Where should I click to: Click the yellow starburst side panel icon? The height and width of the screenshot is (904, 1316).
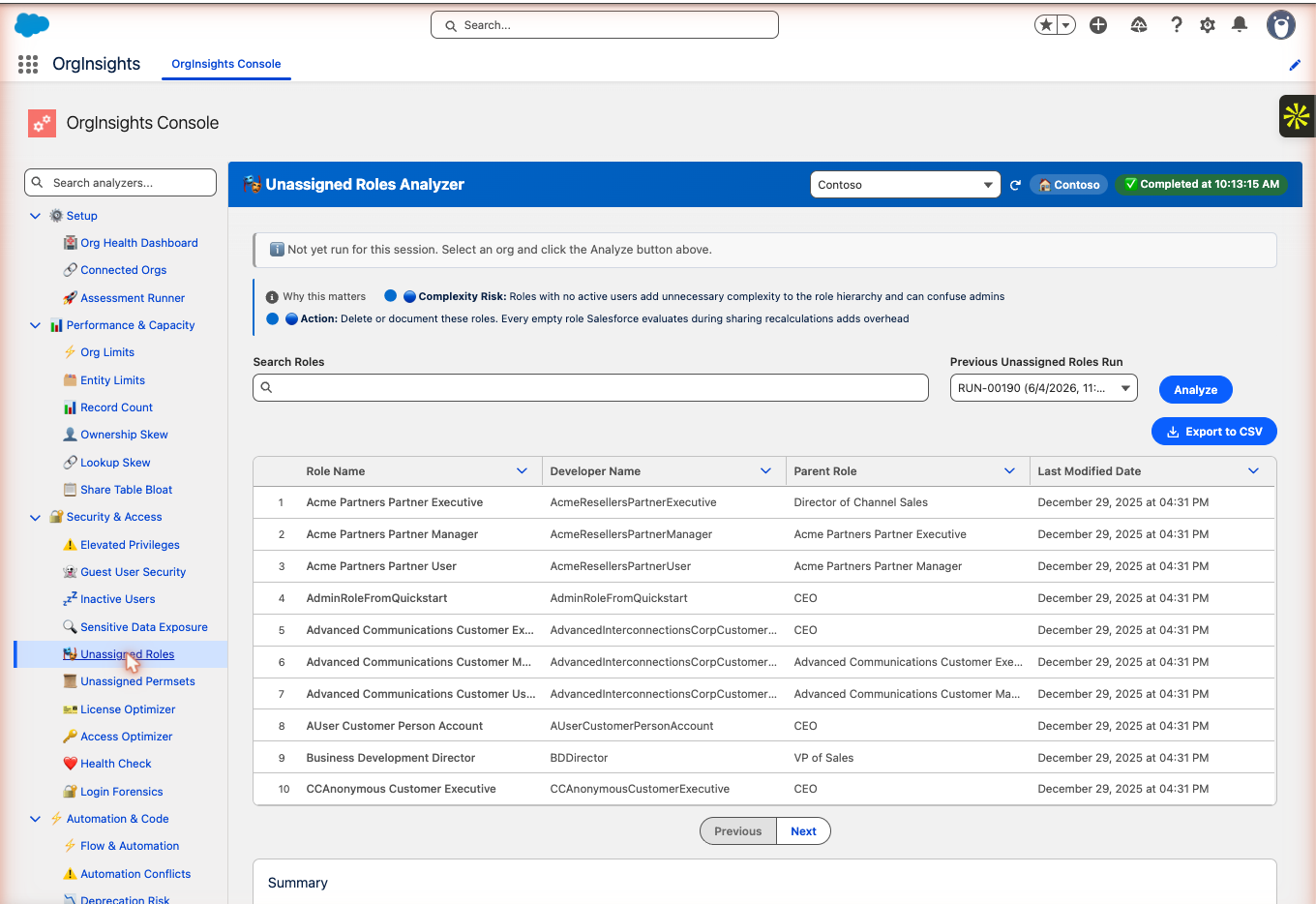click(1297, 116)
